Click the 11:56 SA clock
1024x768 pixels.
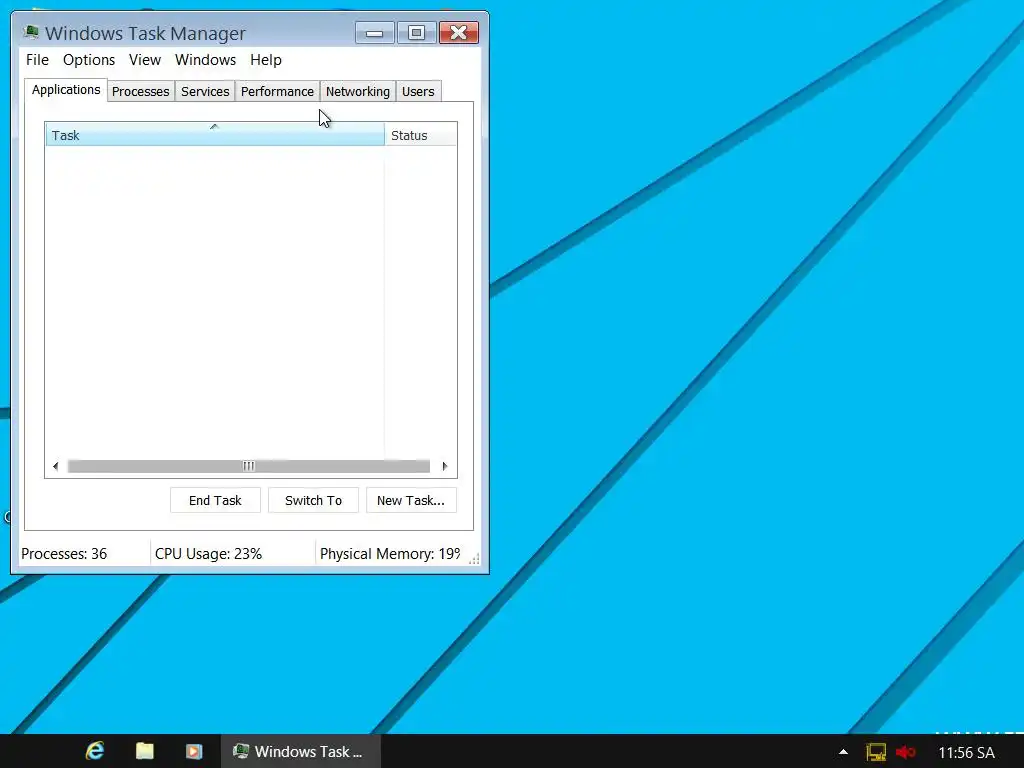coord(966,752)
